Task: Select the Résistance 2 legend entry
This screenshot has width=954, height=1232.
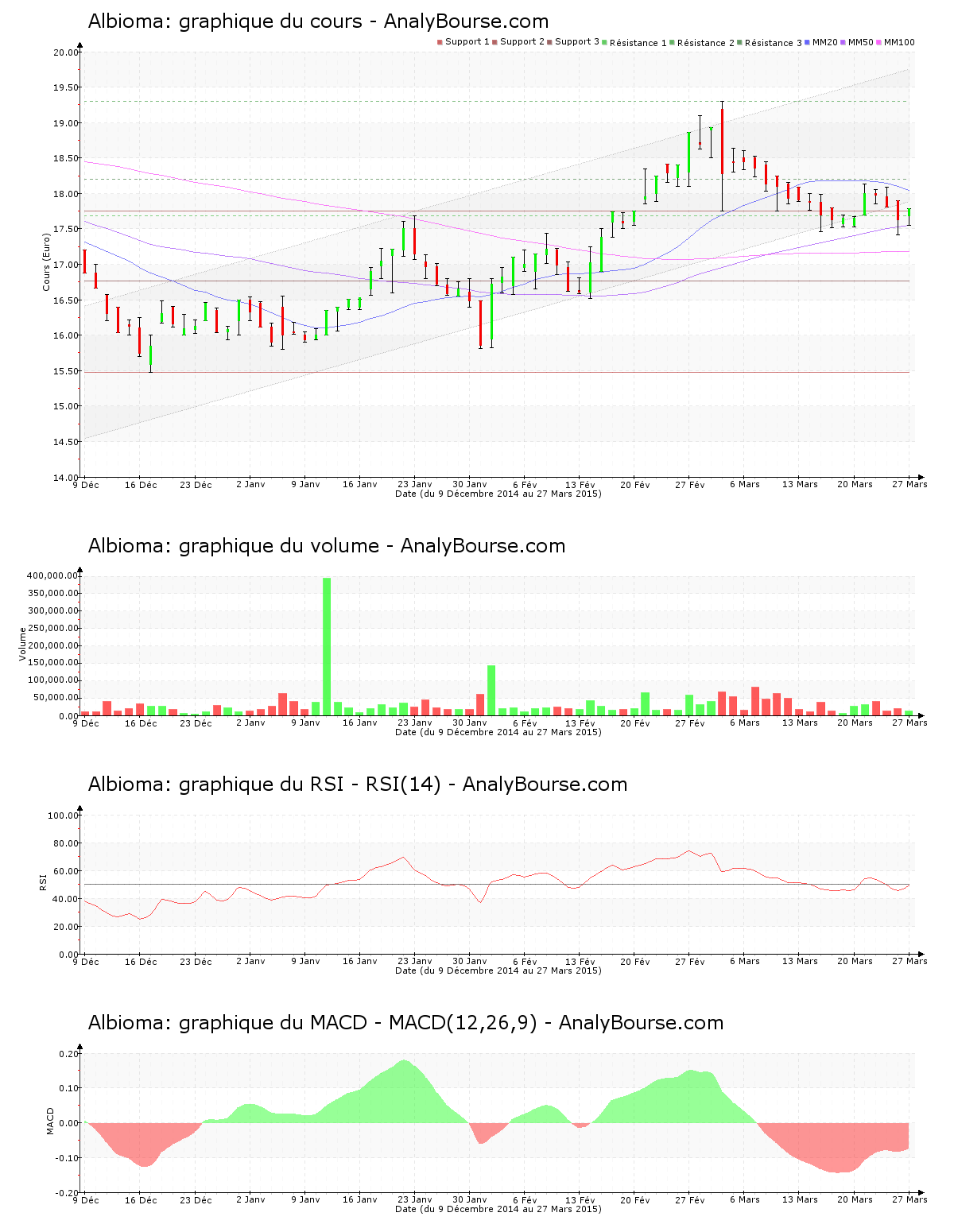Action: pos(702,43)
